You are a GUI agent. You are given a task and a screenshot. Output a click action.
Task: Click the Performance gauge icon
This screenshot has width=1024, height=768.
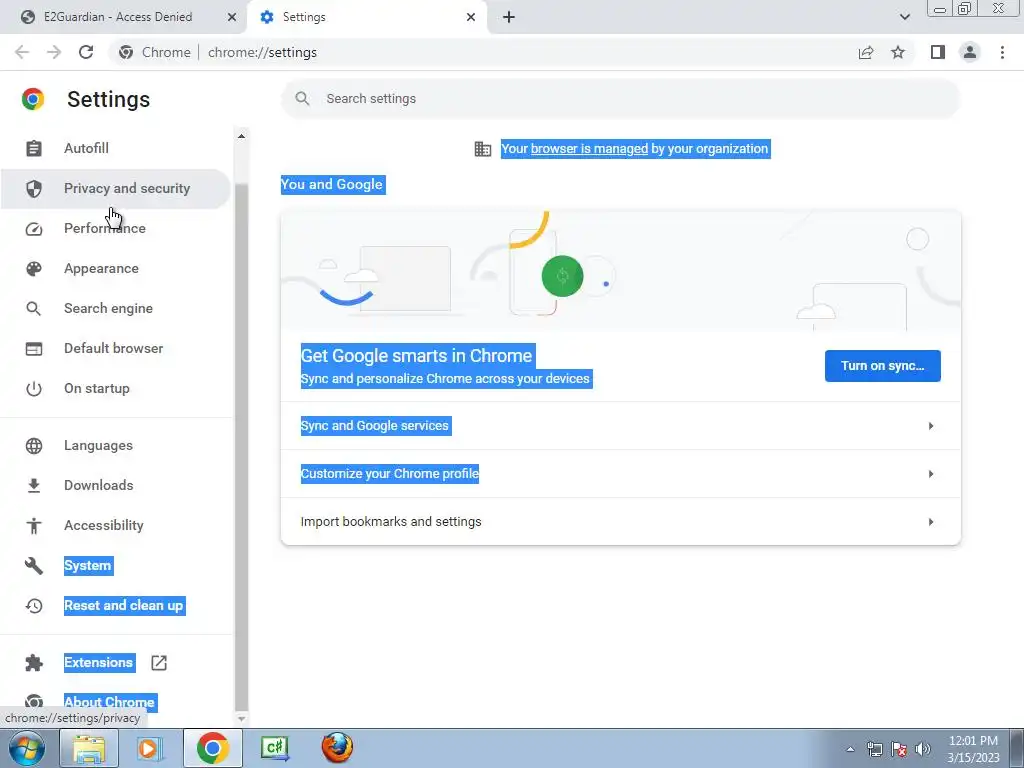click(x=33, y=229)
